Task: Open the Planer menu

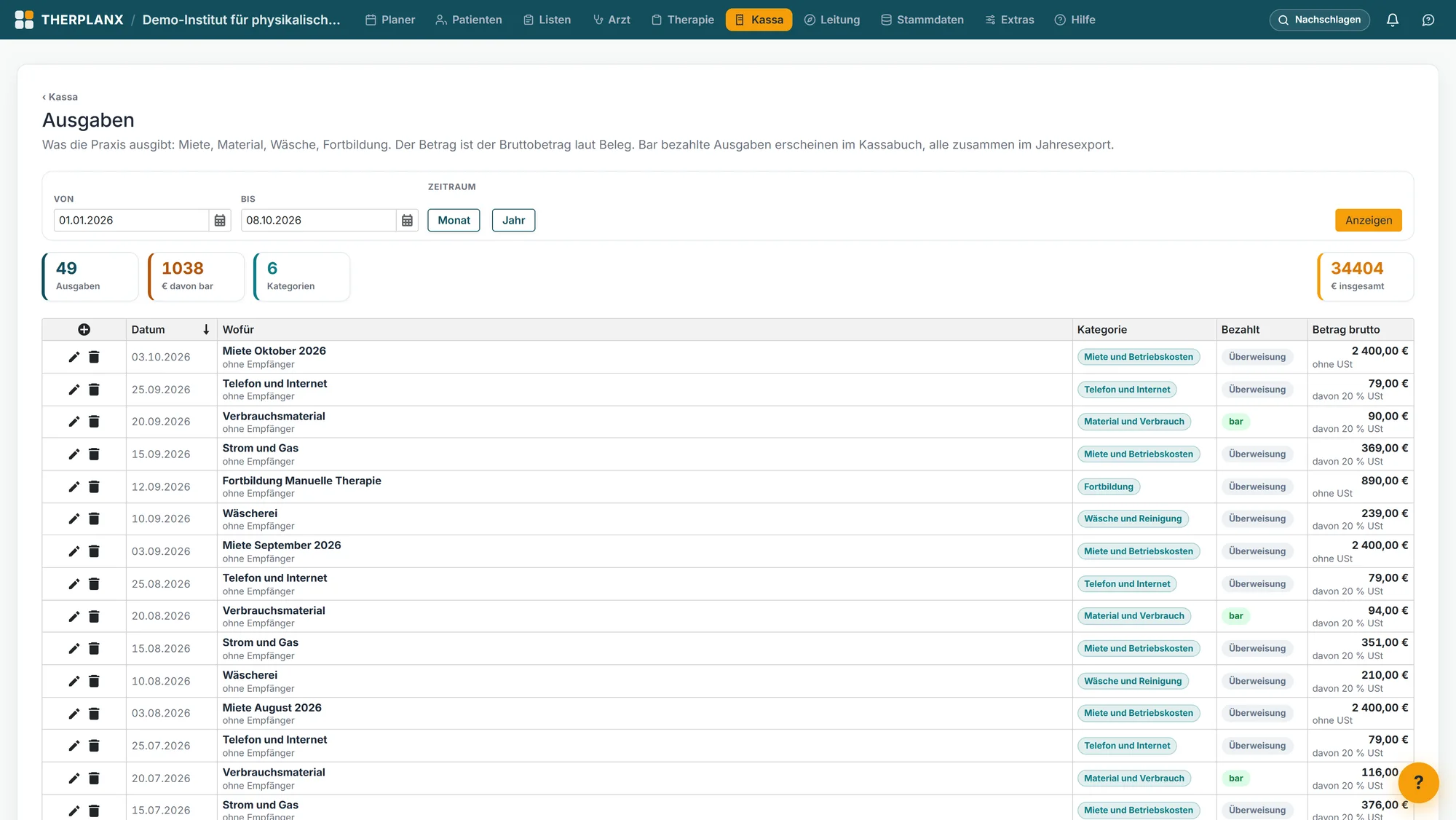Action: pos(390,20)
